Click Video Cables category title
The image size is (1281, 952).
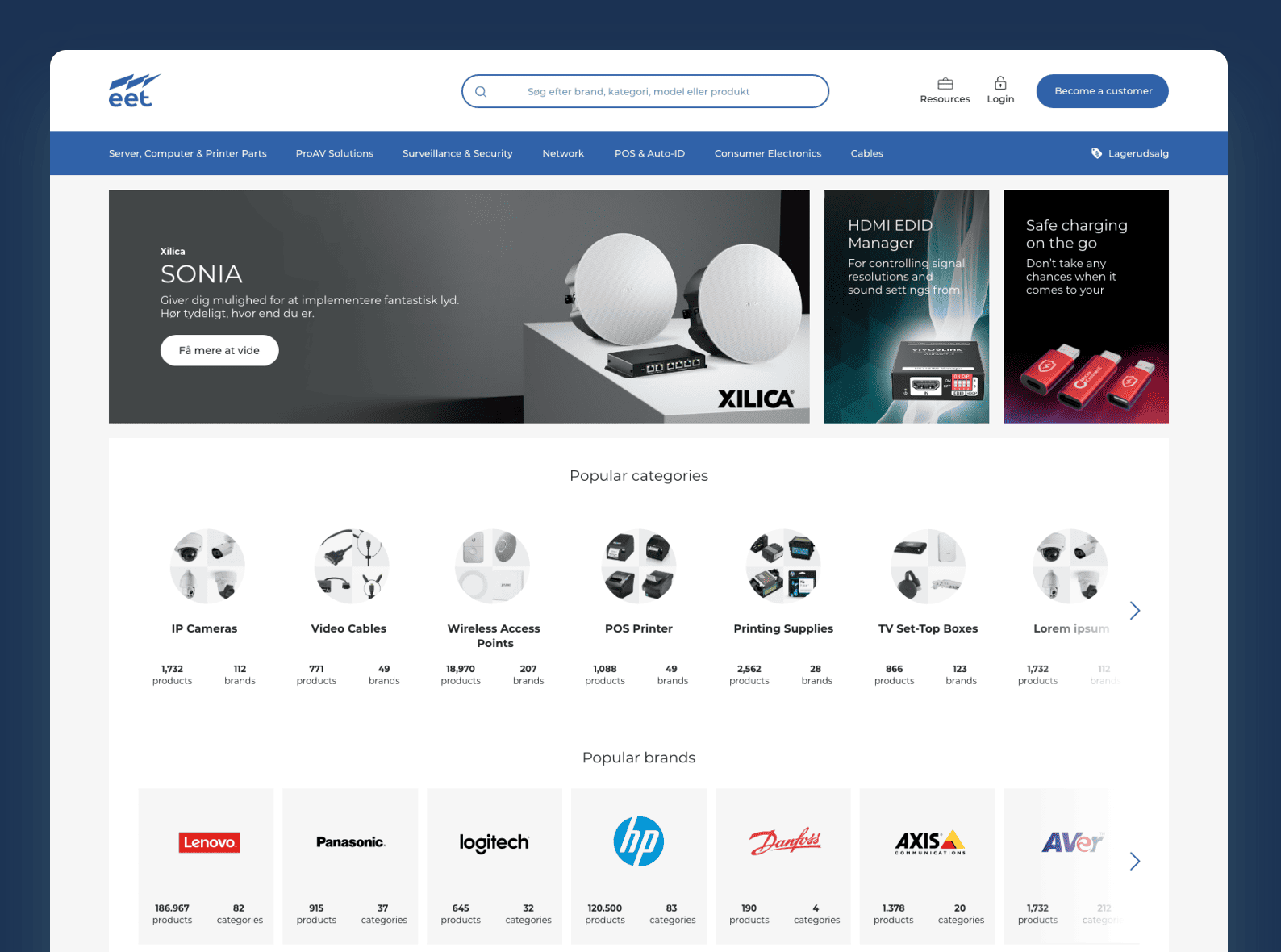coord(348,628)
